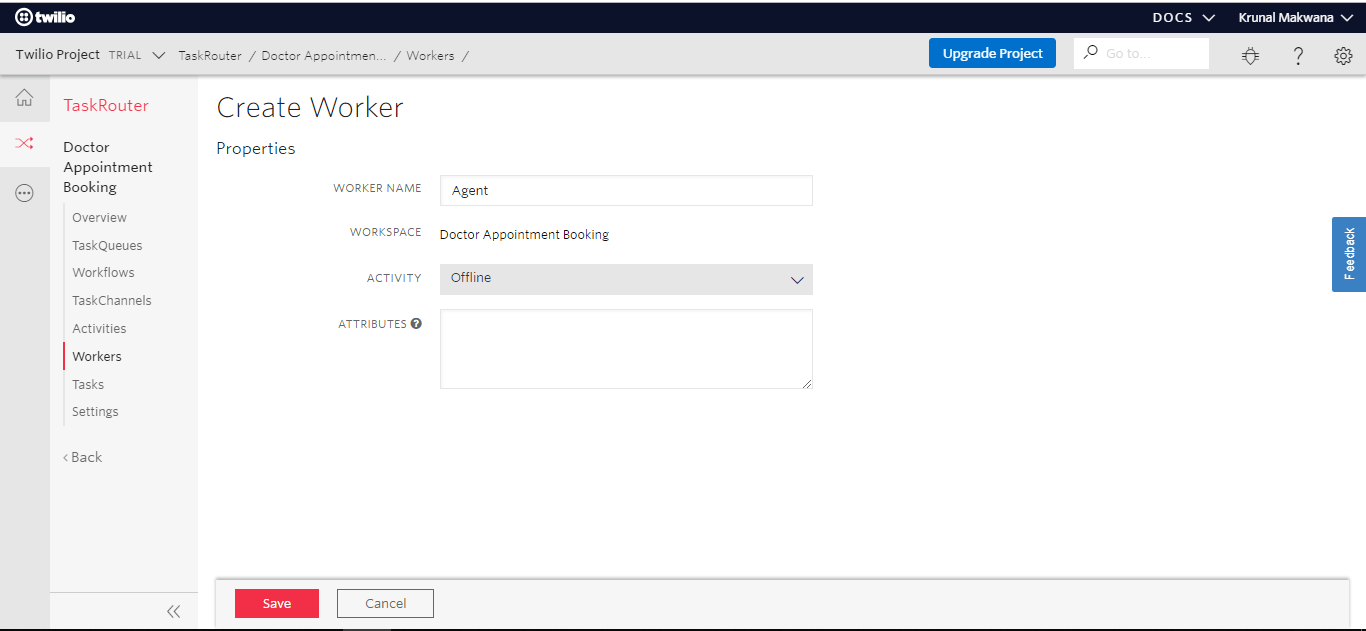Open the TRIAL project switcher chevron
This screenshot has width=1366, height=631.
[158, 55]
